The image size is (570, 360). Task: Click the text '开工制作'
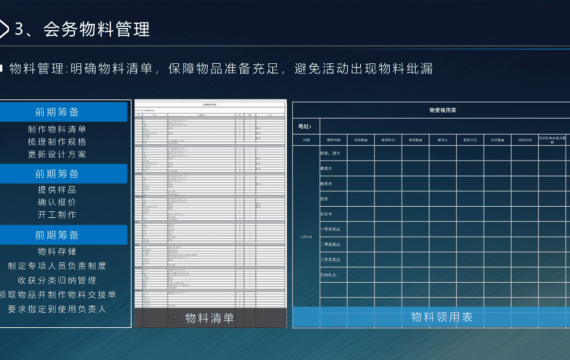coord(57,215)
